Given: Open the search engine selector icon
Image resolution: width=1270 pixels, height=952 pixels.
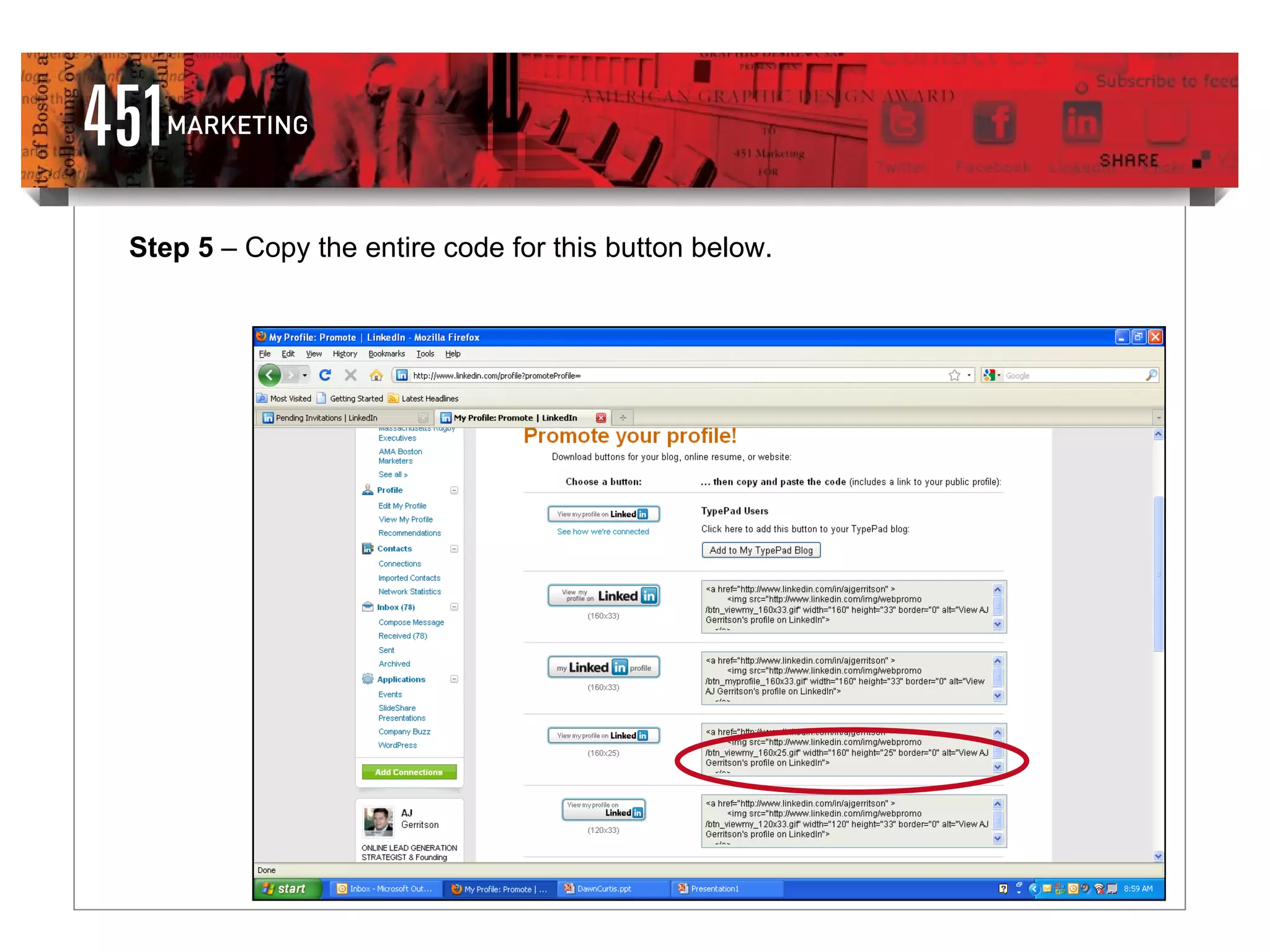Looking at the screenshot, I should pyautogui.click(x=990, y=375).
